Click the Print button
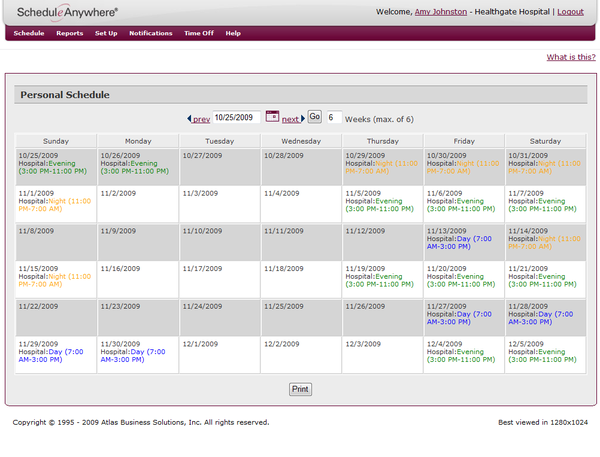The image size is (600, 457). coord(300,388)
